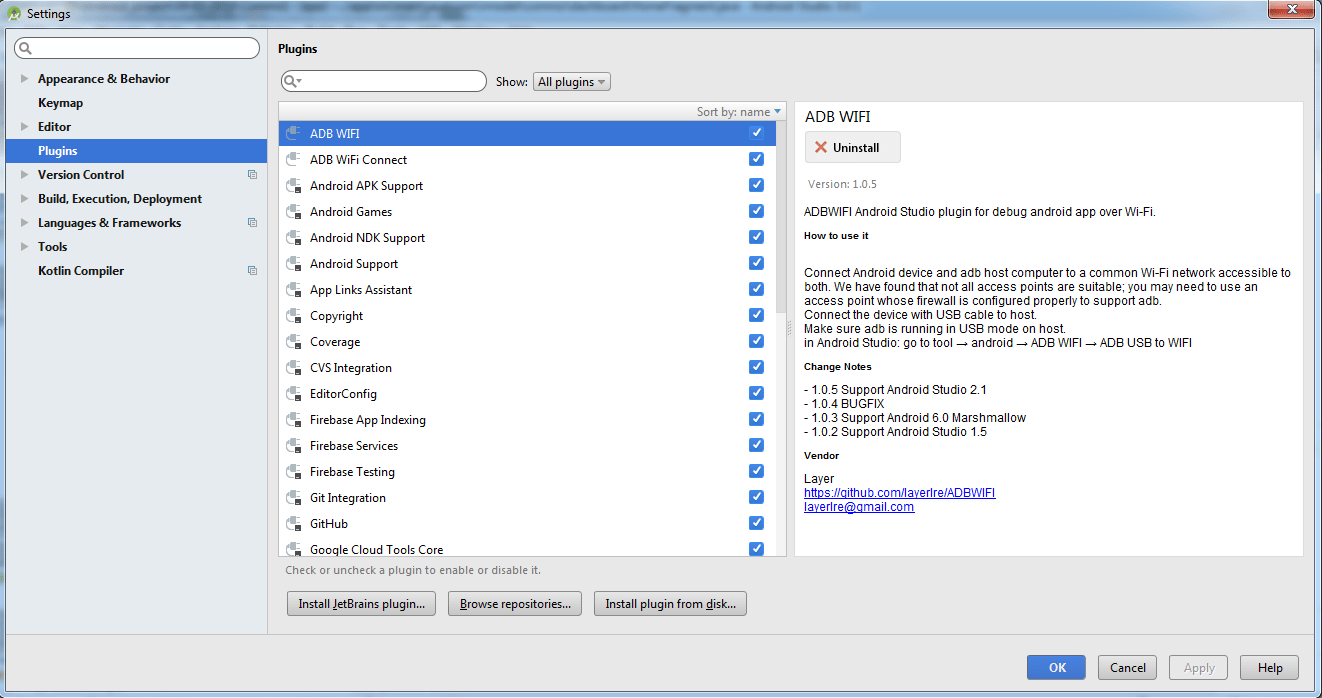Click the Firebase Testing plugin icon
This screenshot has height=698, width=1322.
point(293,471)
